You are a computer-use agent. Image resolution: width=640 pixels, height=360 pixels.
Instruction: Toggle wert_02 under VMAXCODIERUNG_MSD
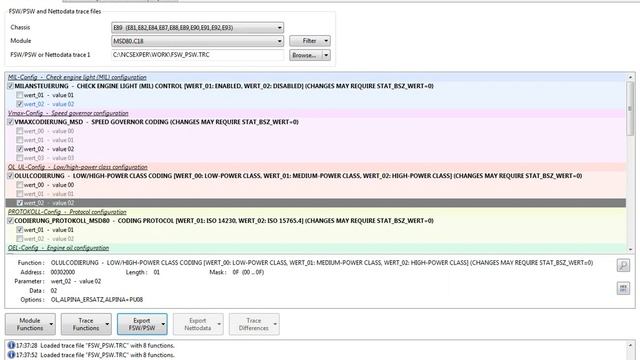click(20, 149)
